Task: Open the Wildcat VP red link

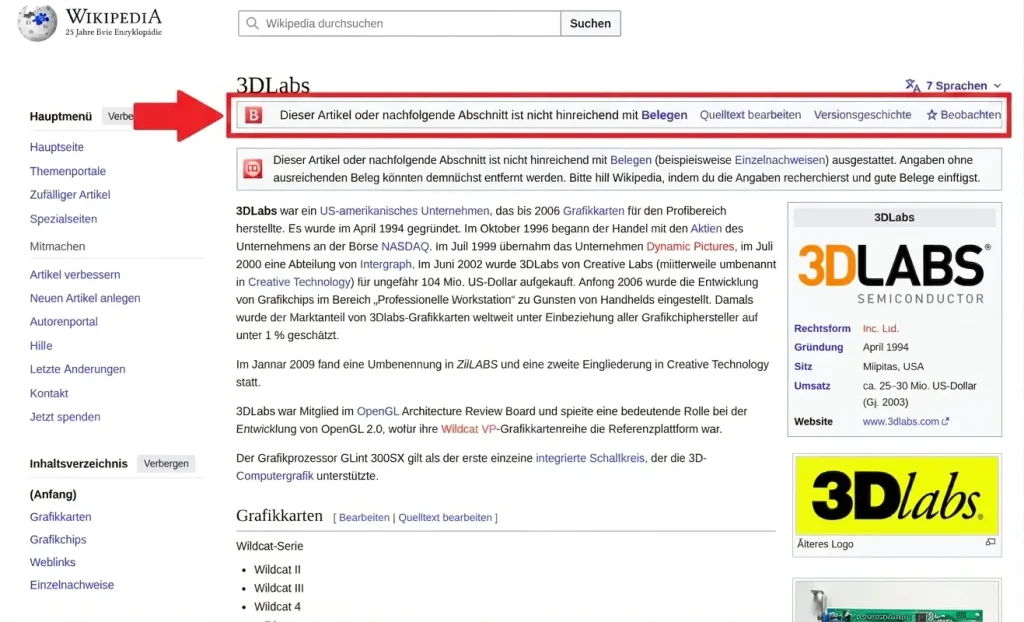Action: (468, 429)
